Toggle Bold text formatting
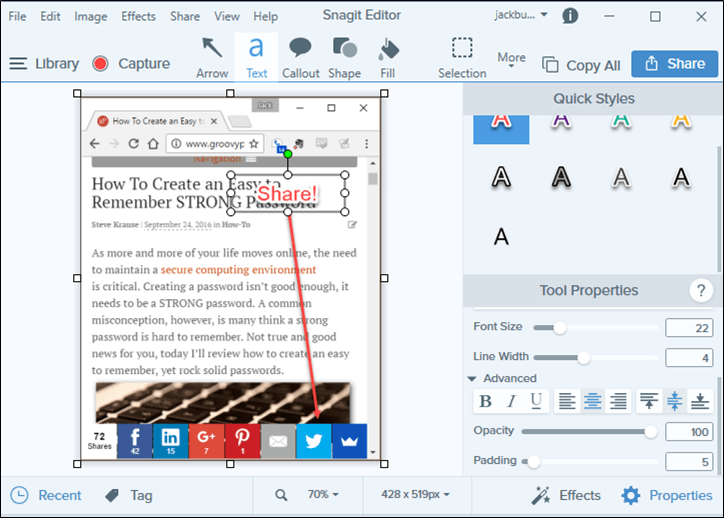The width and height of the screenshot is (724, 518). coord(485,401)
